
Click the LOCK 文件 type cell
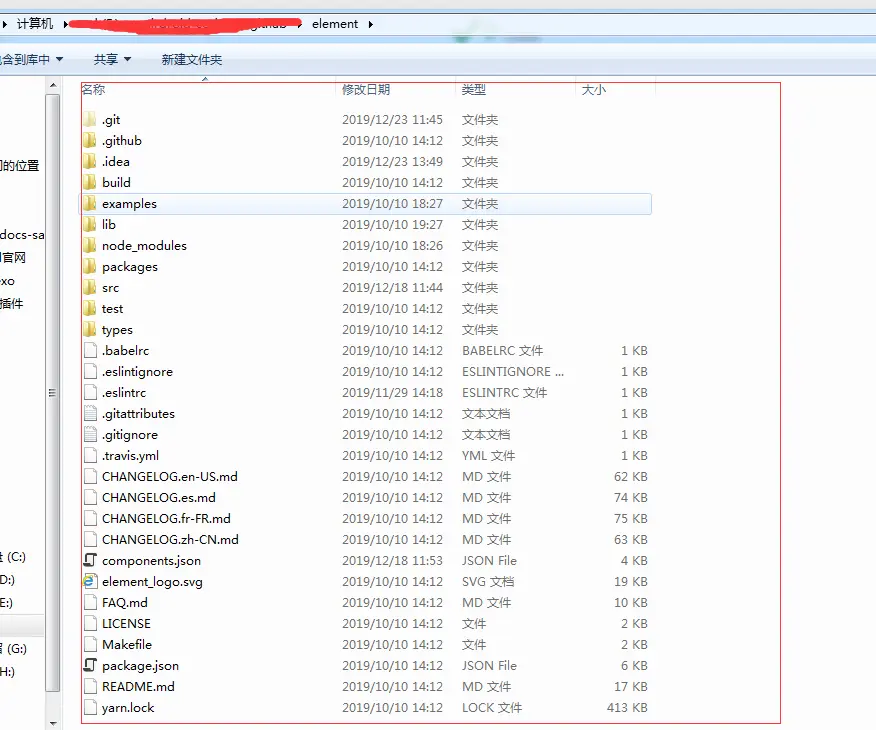pyautogui.click(x=492, y=708)
